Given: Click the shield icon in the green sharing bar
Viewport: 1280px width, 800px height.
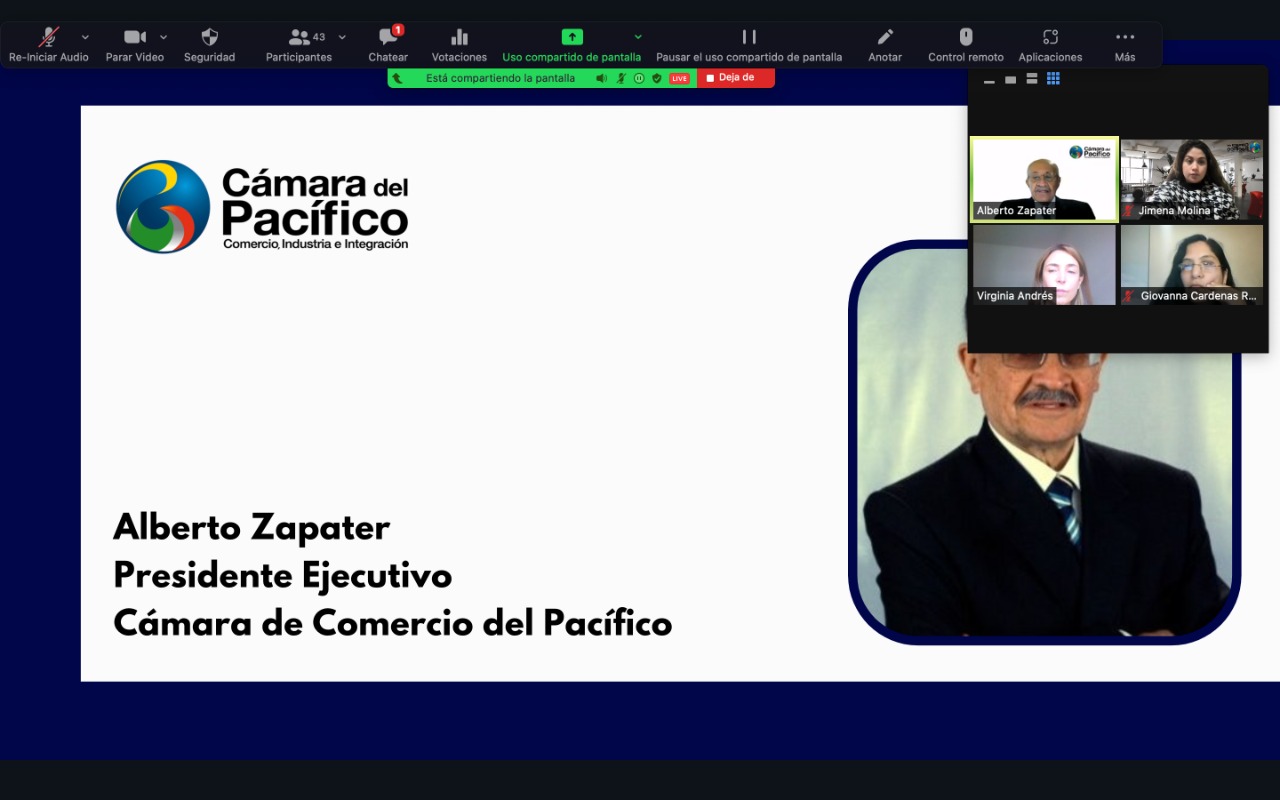Looking at the screenshot, I should pos(657,78).
